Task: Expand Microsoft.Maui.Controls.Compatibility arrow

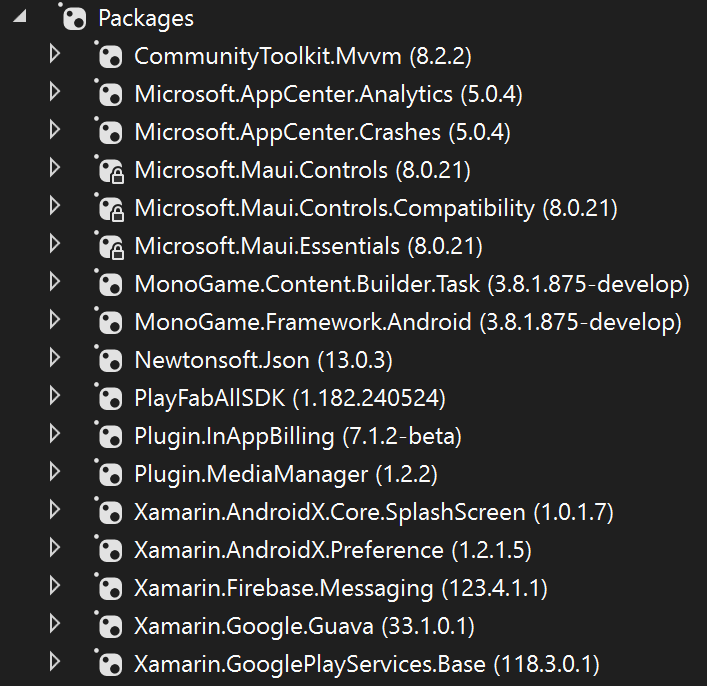Action: 55,206
